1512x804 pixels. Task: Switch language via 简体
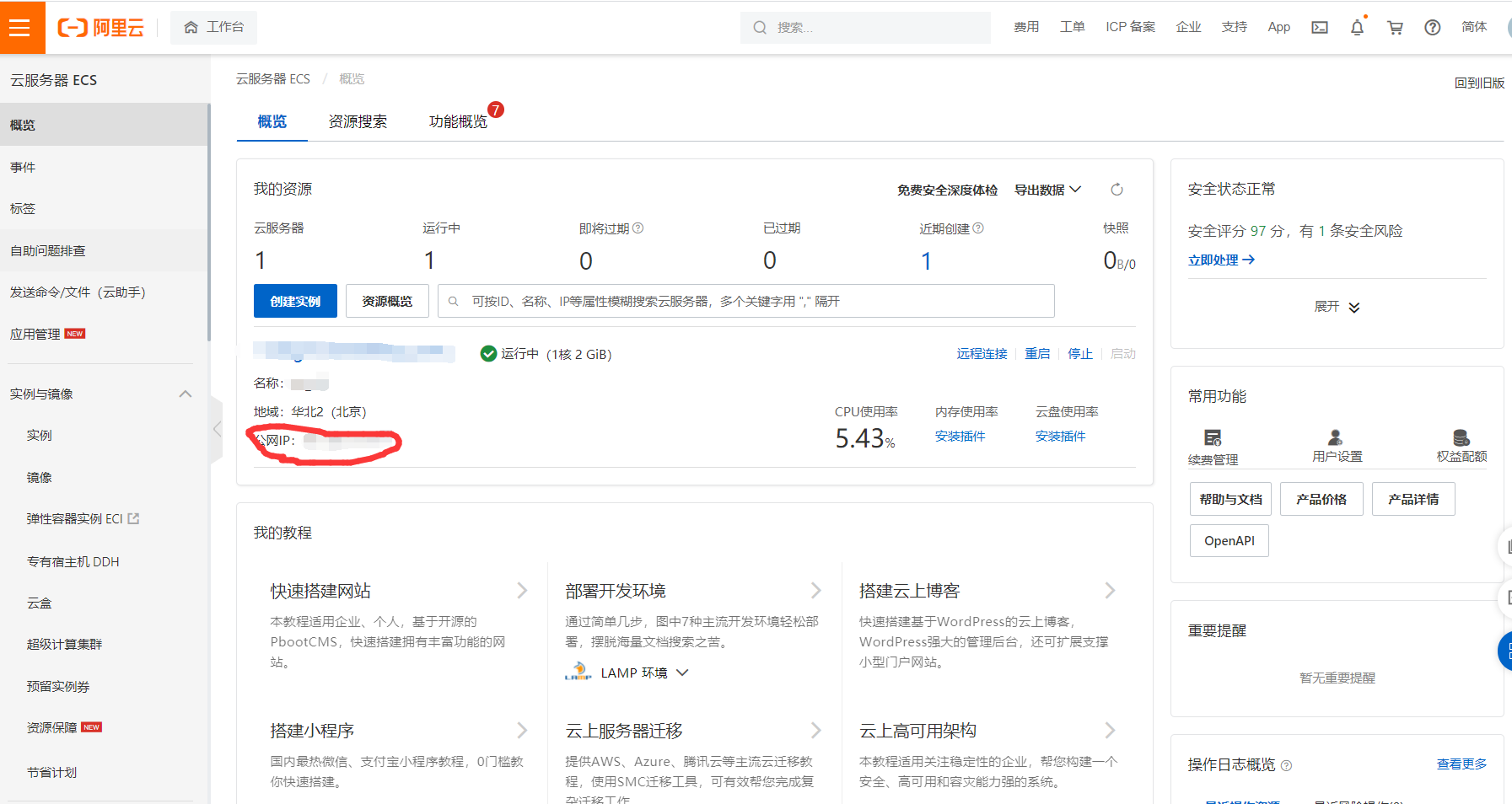1474,27
